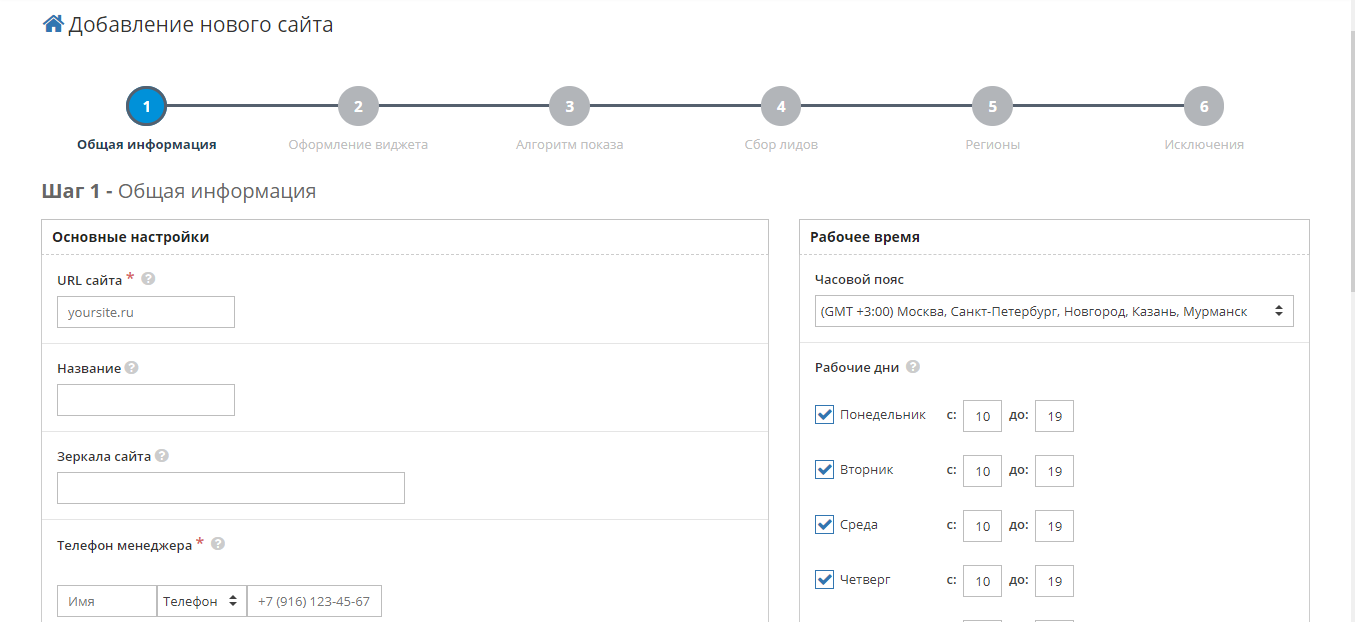The height and width of the screenshot is (622, 1355).
Task: Toggle the Вторник checkbox
Action: [825, 469]
